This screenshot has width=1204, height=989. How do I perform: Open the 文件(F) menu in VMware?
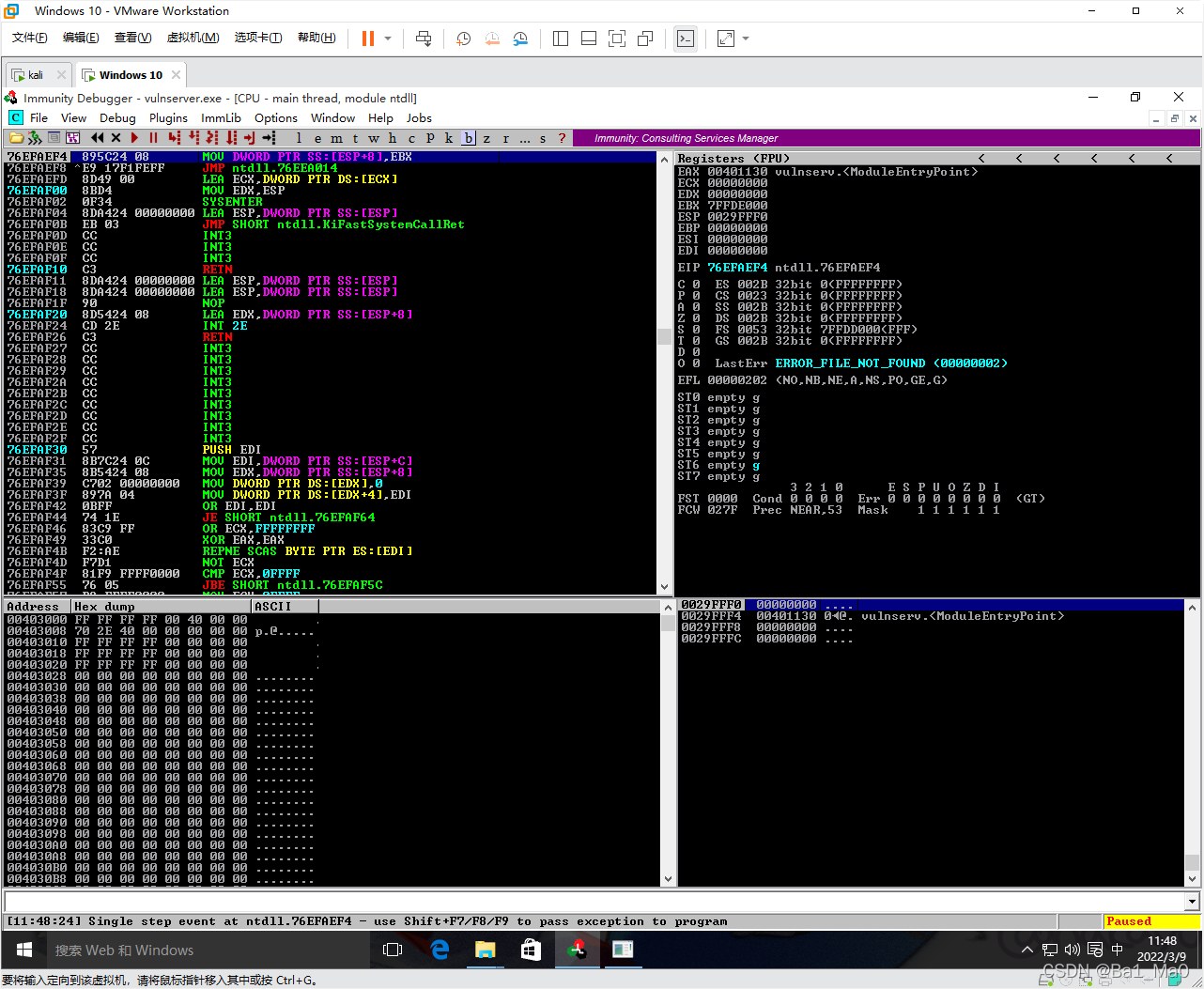[x=30, y=38]
